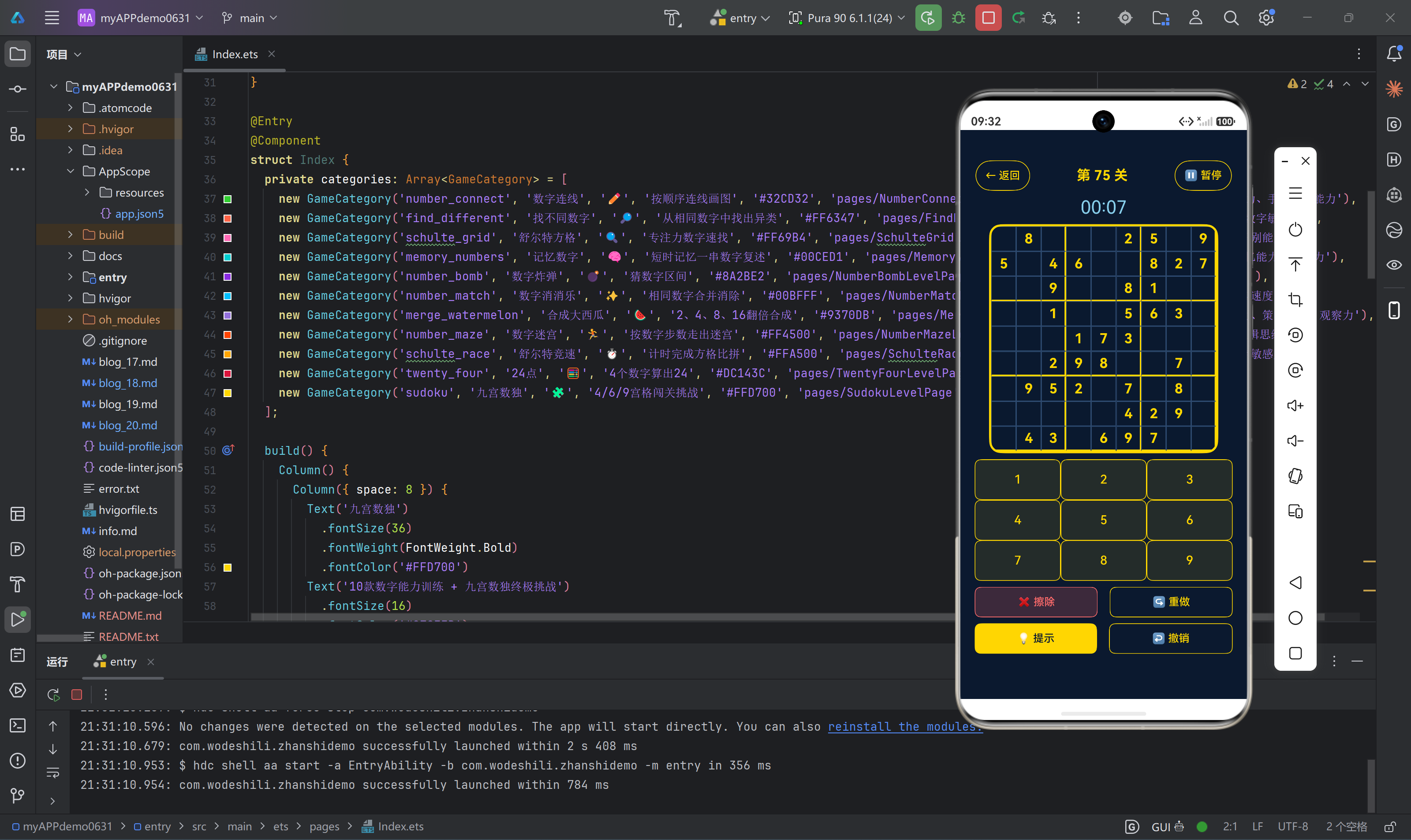
Task: Open entry run configuration dropdown
Action: point(740,18)
